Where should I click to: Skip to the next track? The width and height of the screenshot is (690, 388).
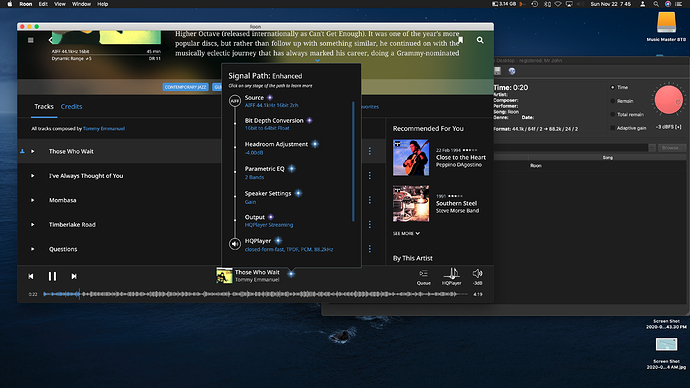74,276
